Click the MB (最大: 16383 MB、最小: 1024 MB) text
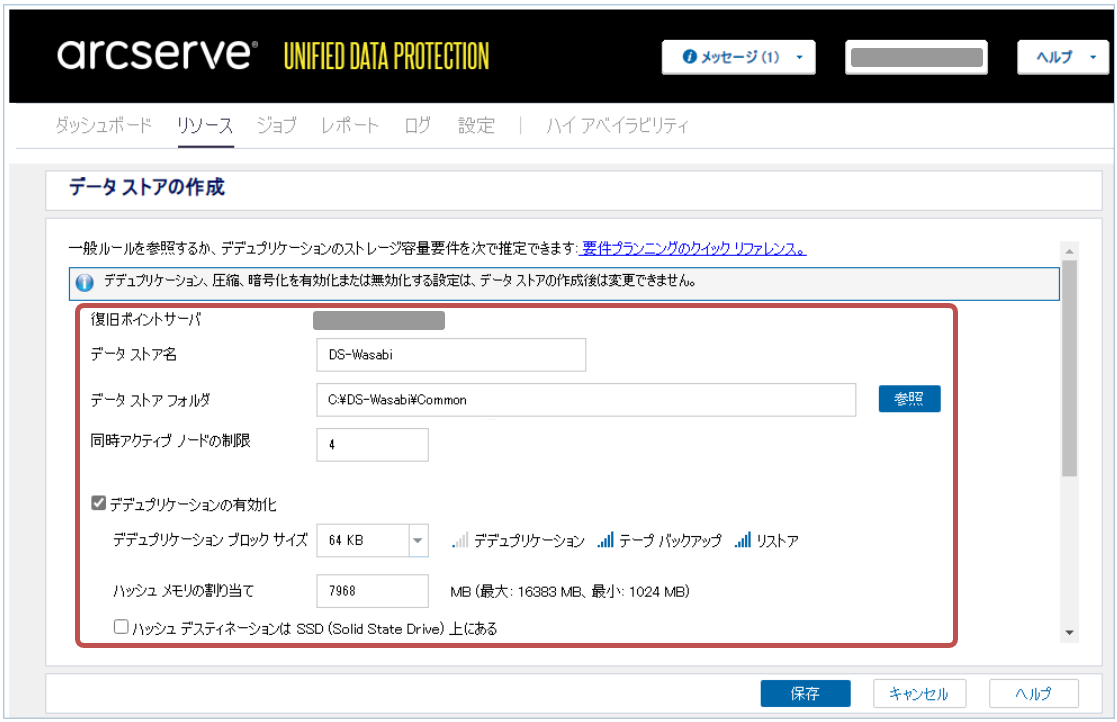This screenshot has height=722, width=1117. [x=570, y=592]
